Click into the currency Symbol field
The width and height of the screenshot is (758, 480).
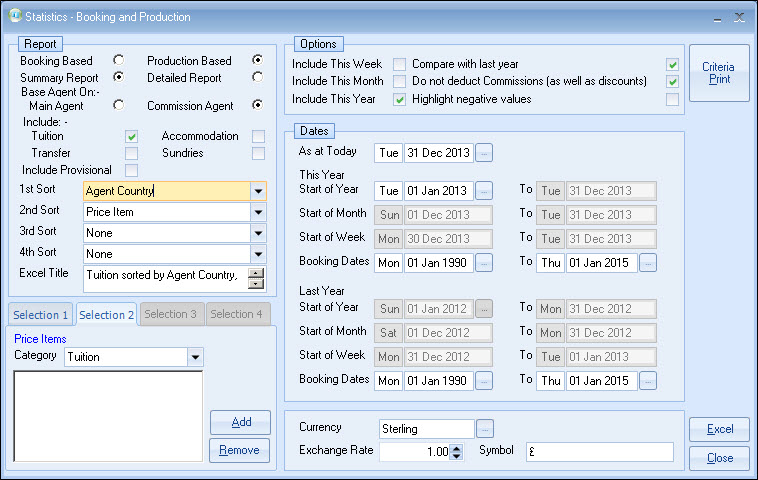point(599,452)
